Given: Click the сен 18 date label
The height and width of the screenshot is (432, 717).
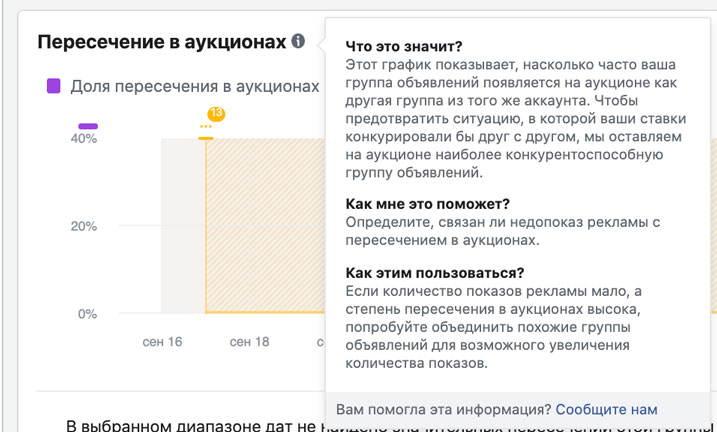Looking at the screenshot, I should tap(249, 342).
